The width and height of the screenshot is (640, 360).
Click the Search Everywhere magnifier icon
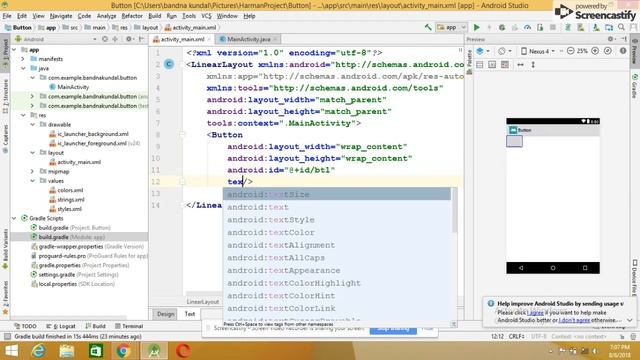pos(621,27)
